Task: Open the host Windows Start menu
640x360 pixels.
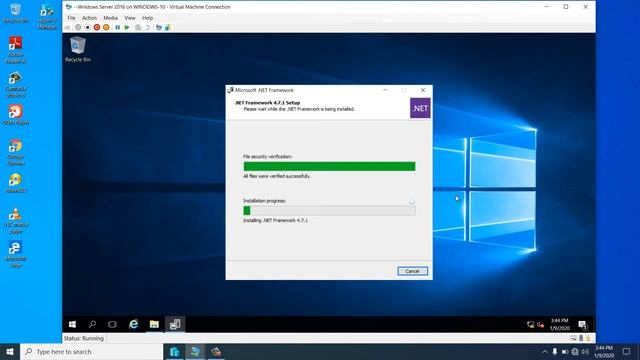Action: (10, 351)
